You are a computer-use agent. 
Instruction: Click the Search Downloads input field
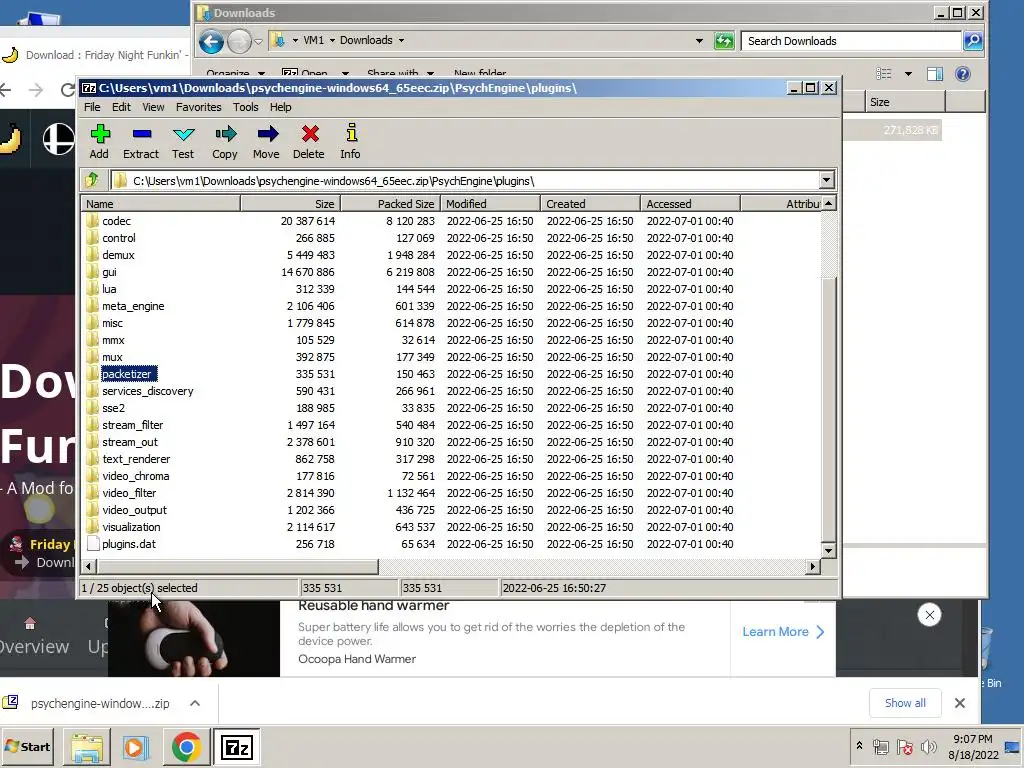(x=852, y=40)
